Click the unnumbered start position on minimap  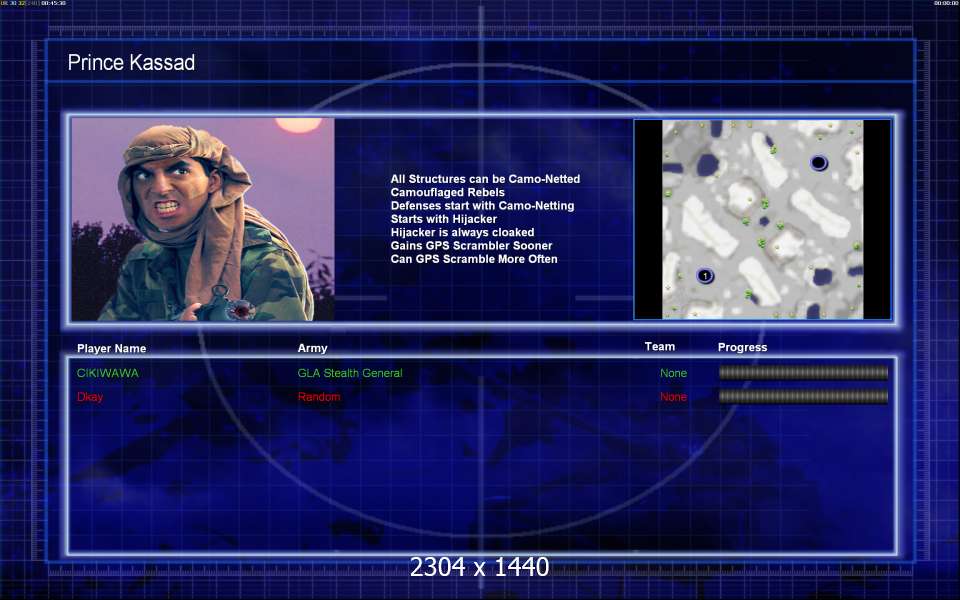(819, 162)
